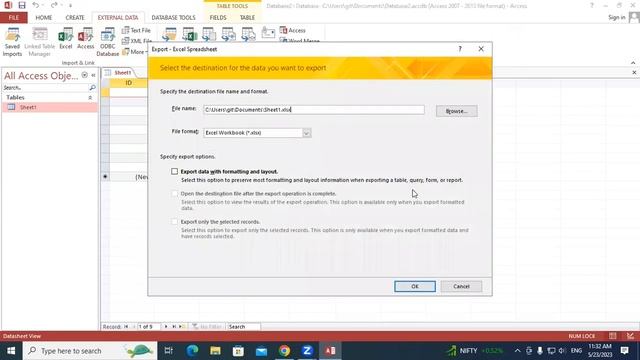Viewport: 640px width, 360px height.
Task: Switch to the CREATE tab
Action: pos(75,18)
